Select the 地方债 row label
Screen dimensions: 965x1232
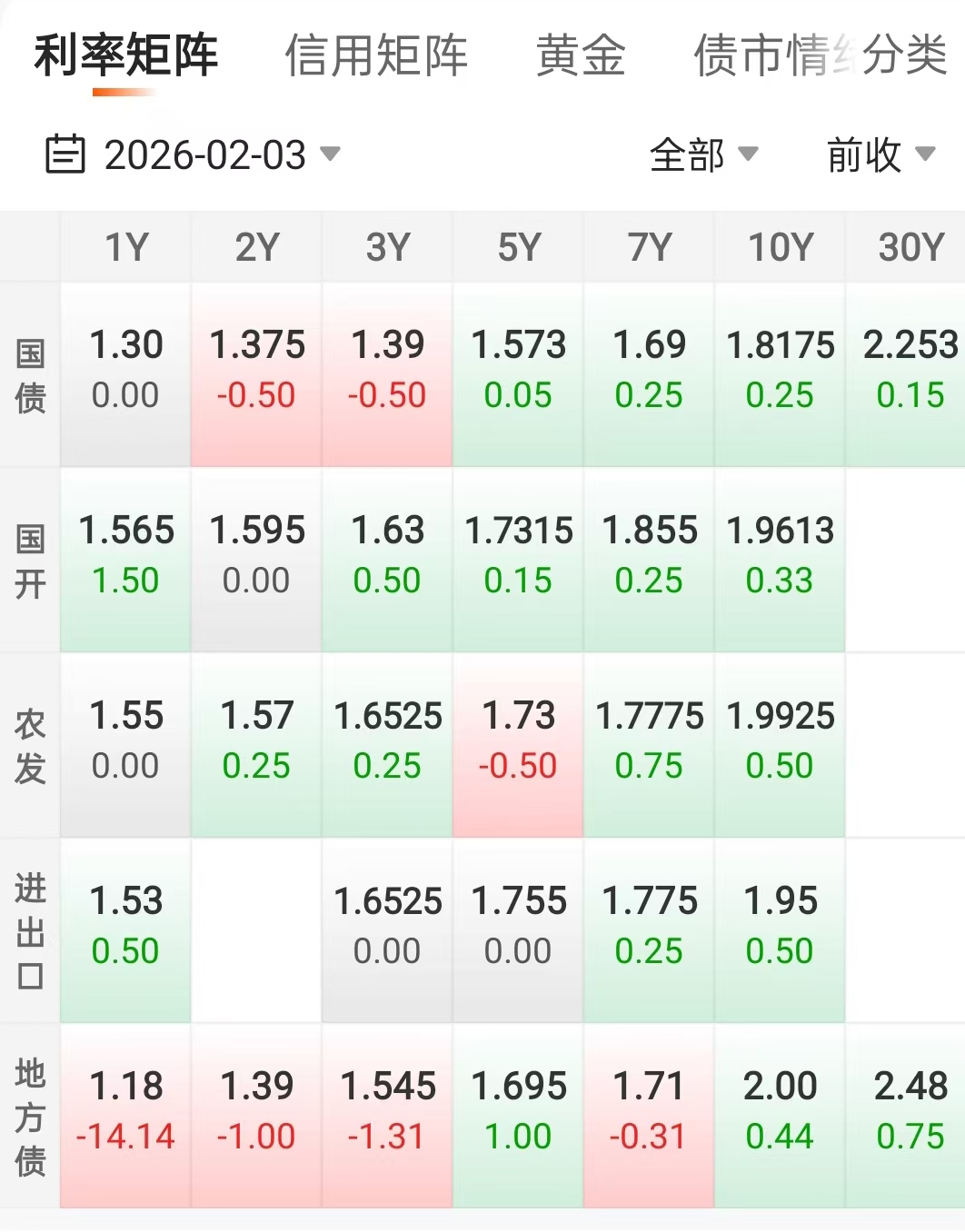click(30, 1117)
